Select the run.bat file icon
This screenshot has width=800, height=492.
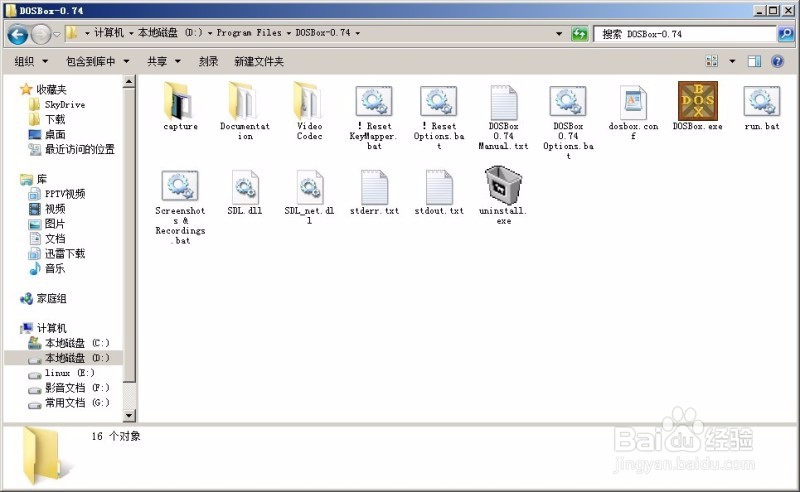762,101
